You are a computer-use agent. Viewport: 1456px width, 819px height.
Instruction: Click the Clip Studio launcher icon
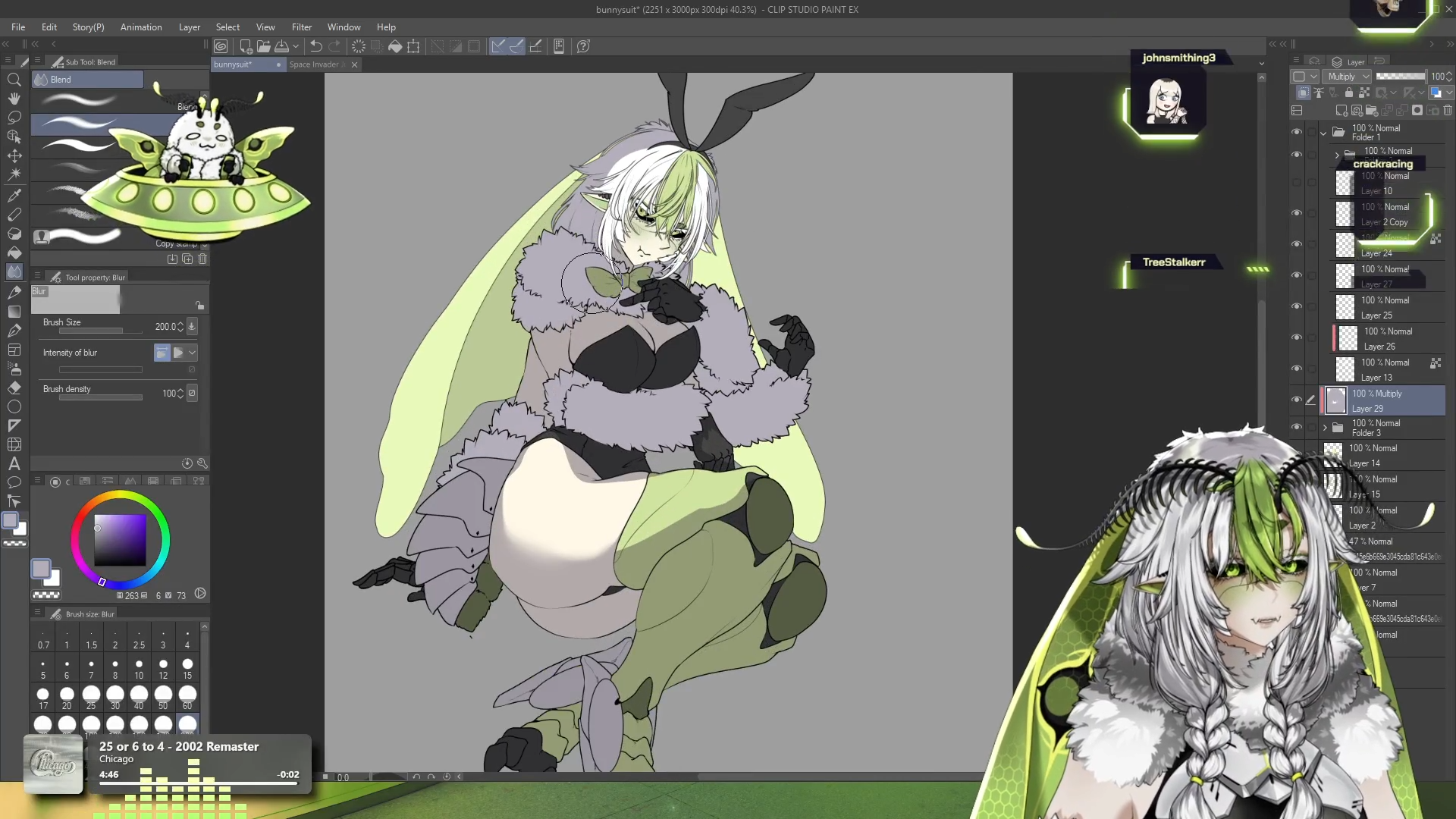coord(221,46)
